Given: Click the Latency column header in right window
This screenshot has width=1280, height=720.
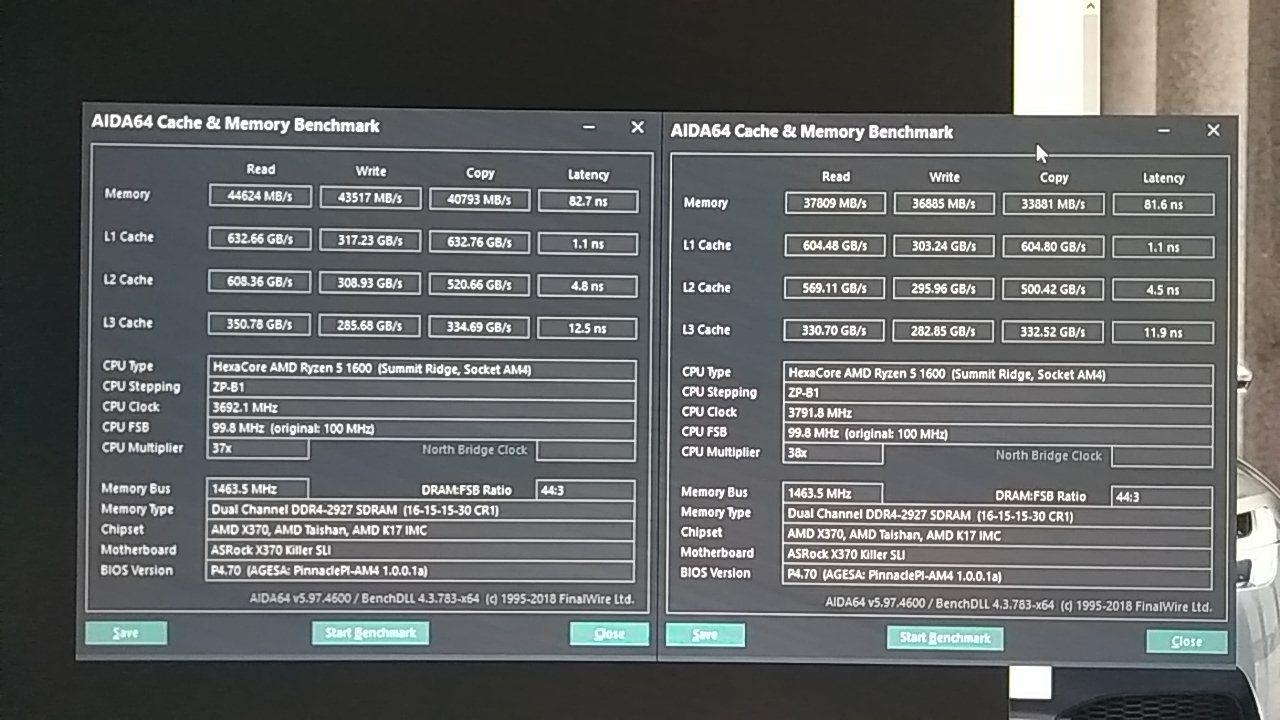Looking at the screenshot, I should click(x=1163, y=178).
